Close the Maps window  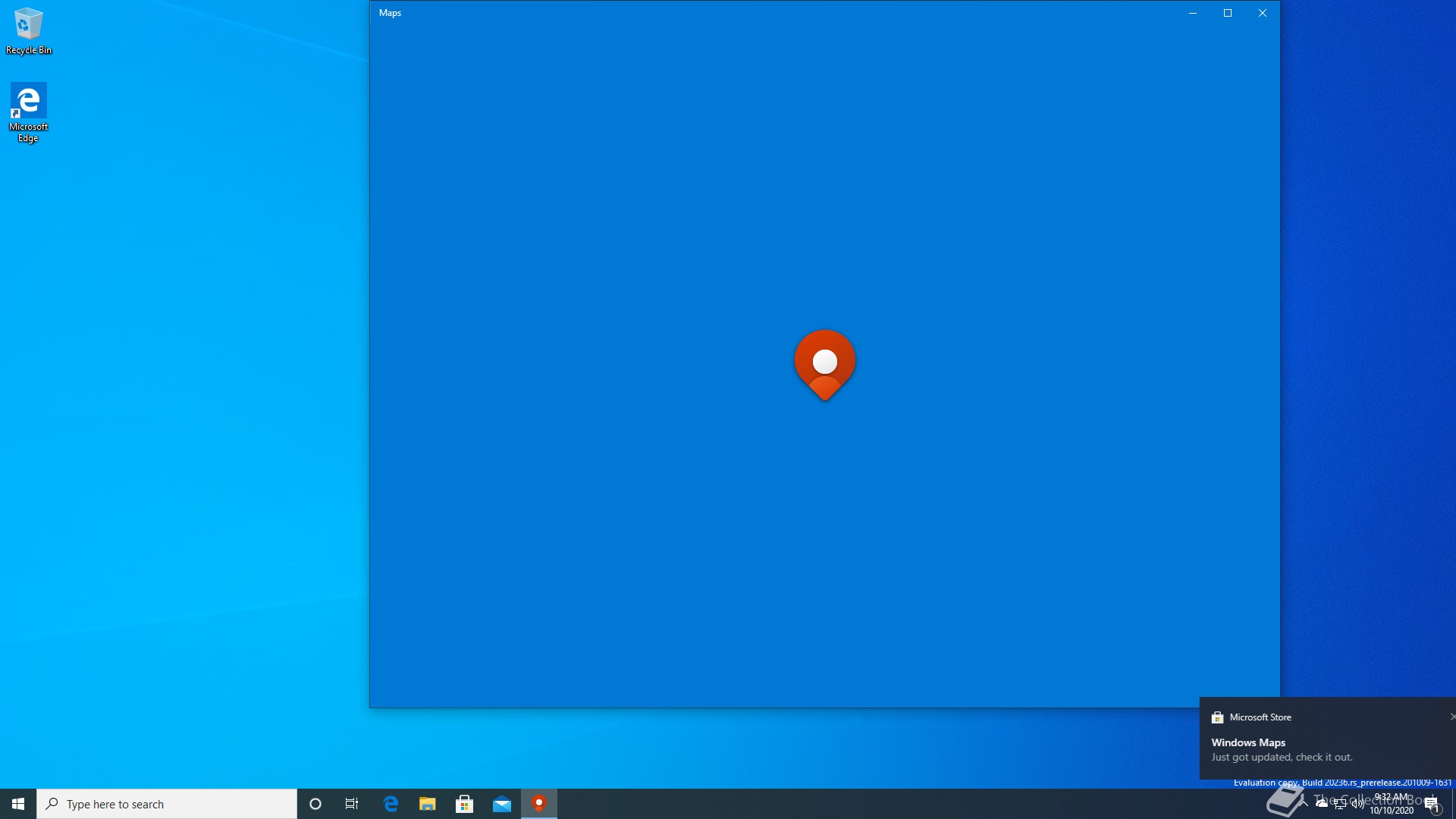[1263, 13]
